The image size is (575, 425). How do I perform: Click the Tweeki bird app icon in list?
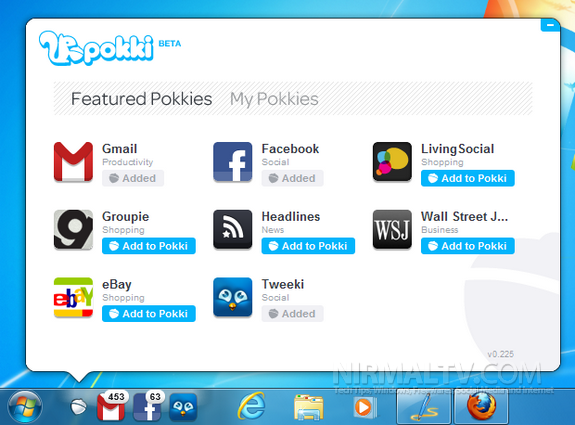[x=232, y=297]
